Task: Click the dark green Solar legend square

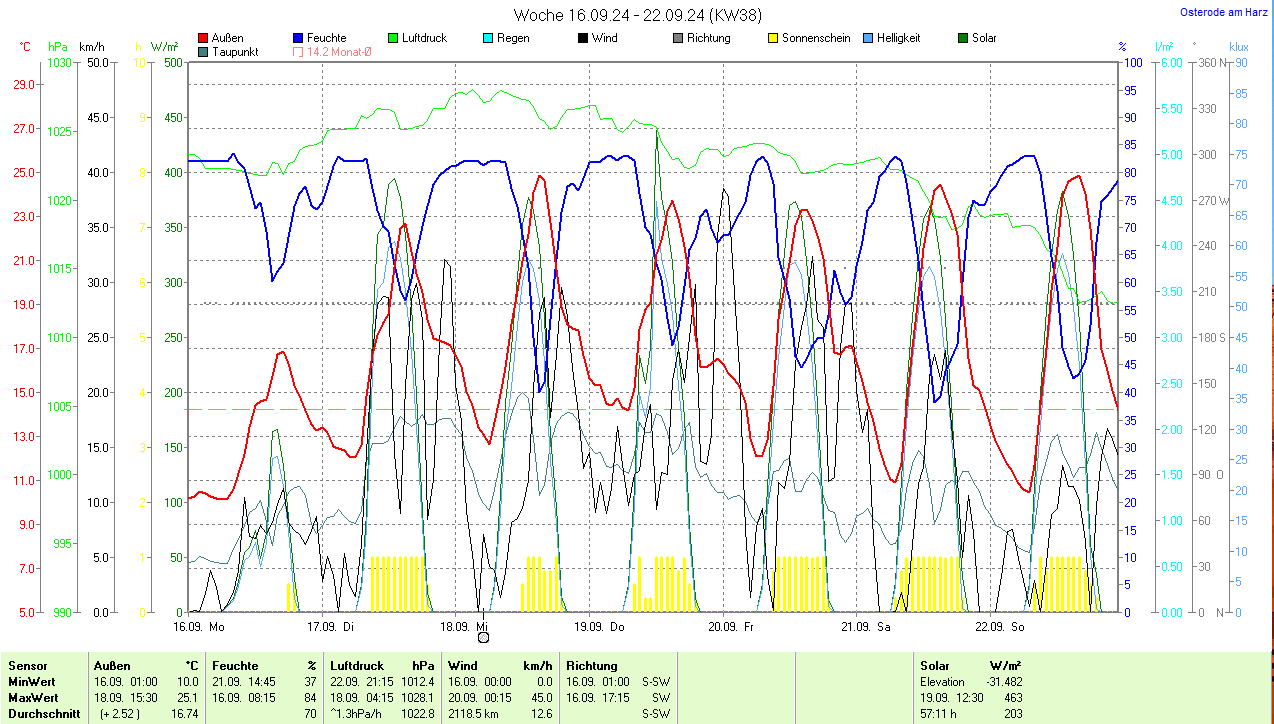Action: (x=963, y=38)
